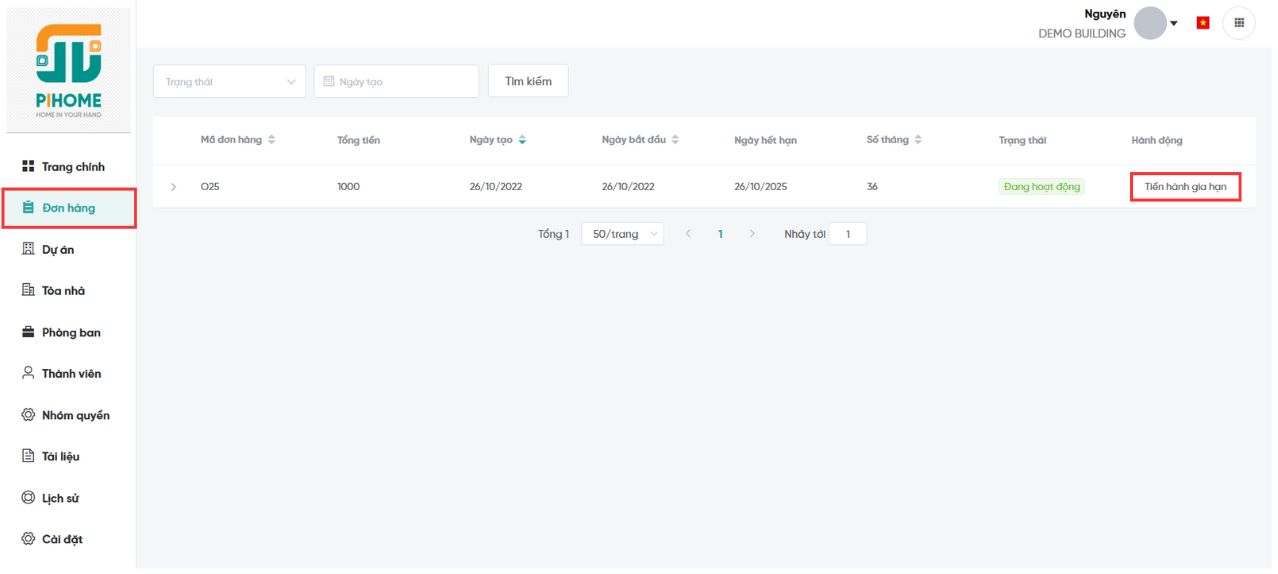Sort by Số tháng column

[x=918, y=140]
